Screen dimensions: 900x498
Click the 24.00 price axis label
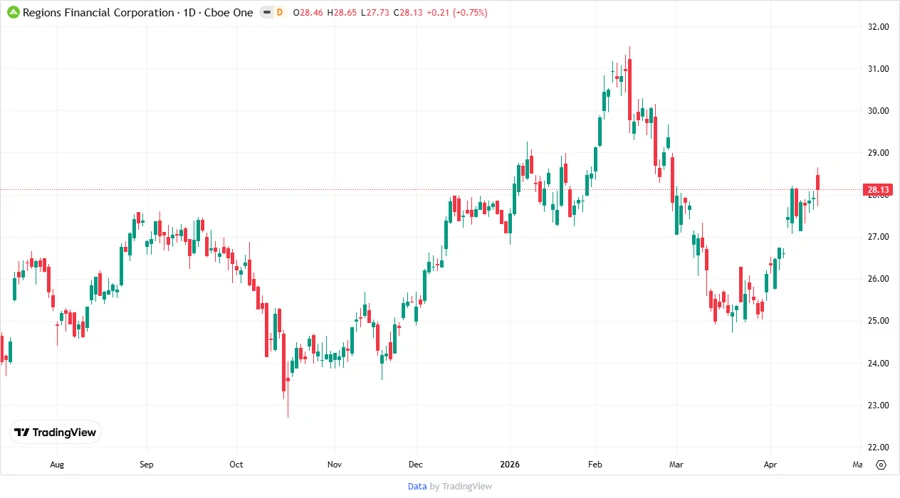[x=878, y=363]
